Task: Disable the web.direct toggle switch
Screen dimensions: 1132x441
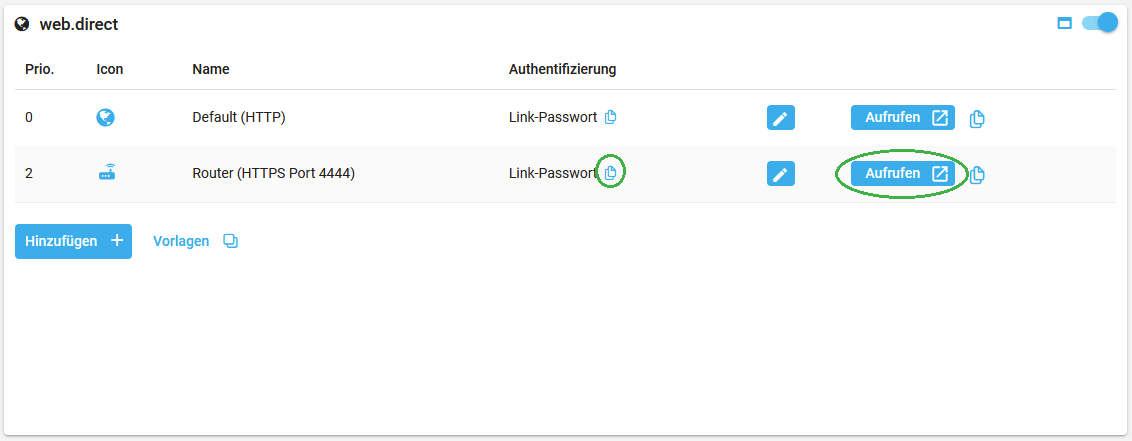Action: pos(1100,23)
